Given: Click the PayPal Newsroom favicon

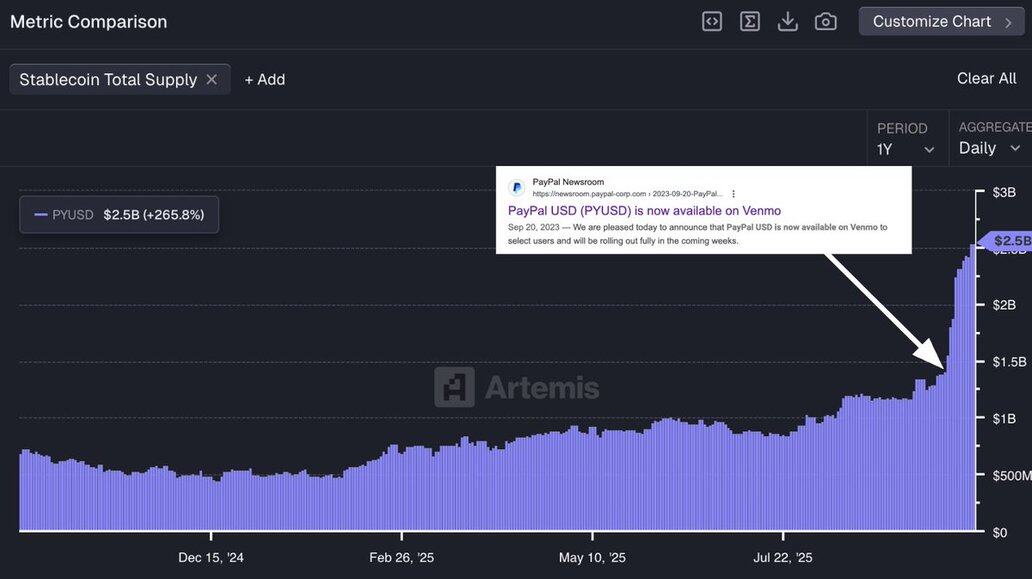Looking at the screenshot, I should 517,187.
